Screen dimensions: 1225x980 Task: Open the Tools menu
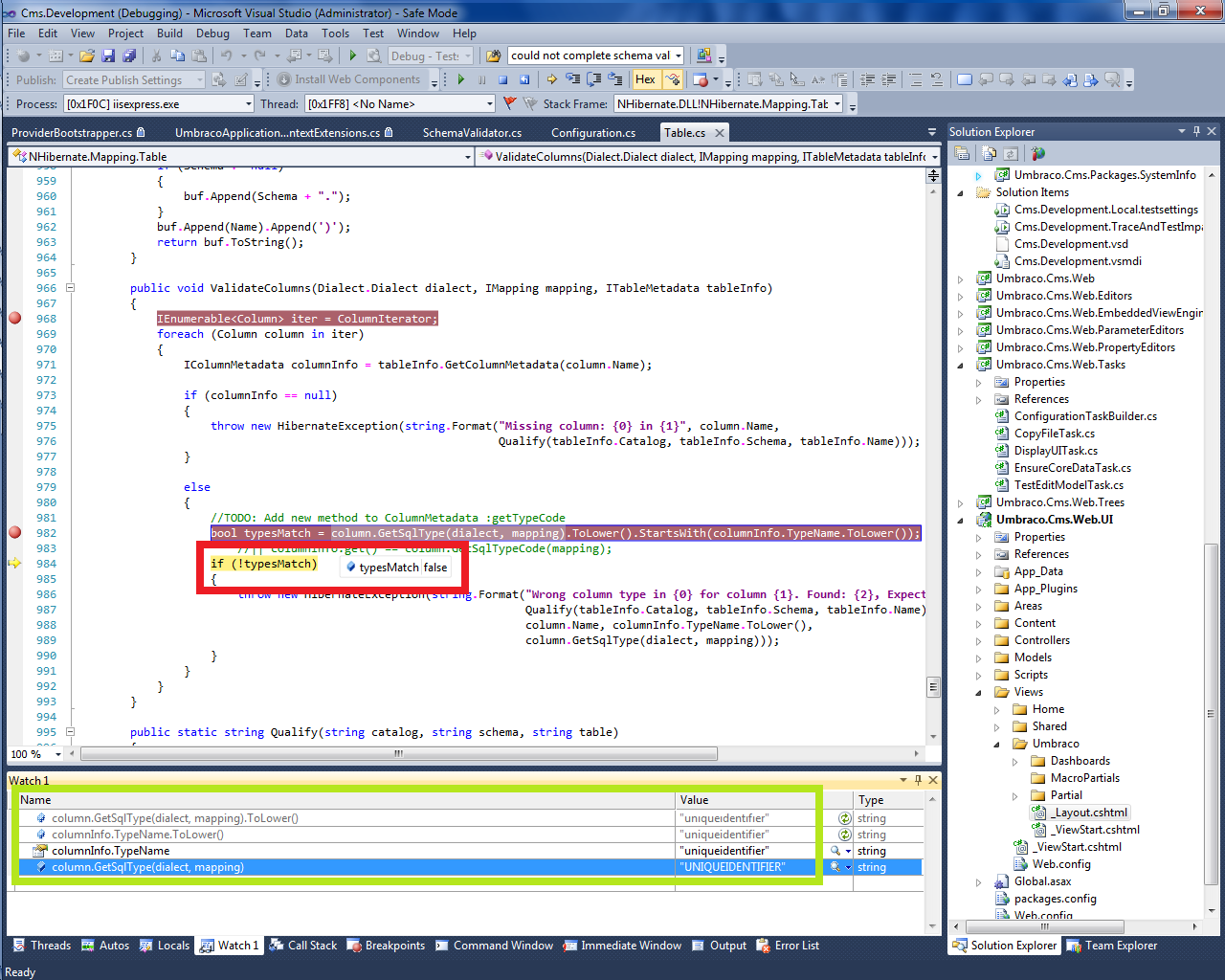[335, 33]
